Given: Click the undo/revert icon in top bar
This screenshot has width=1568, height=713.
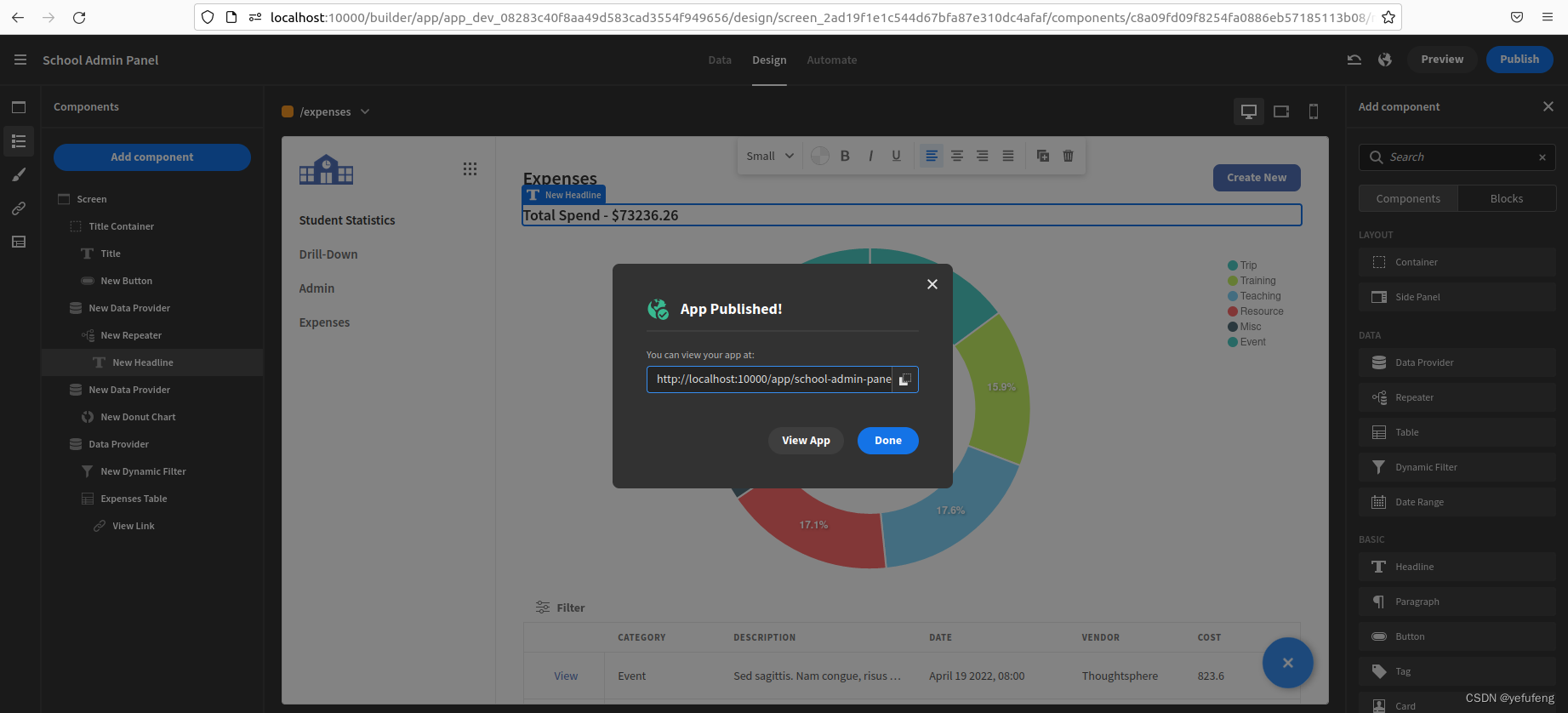Looking at the screenshot, I should (x=1354, y=60).
